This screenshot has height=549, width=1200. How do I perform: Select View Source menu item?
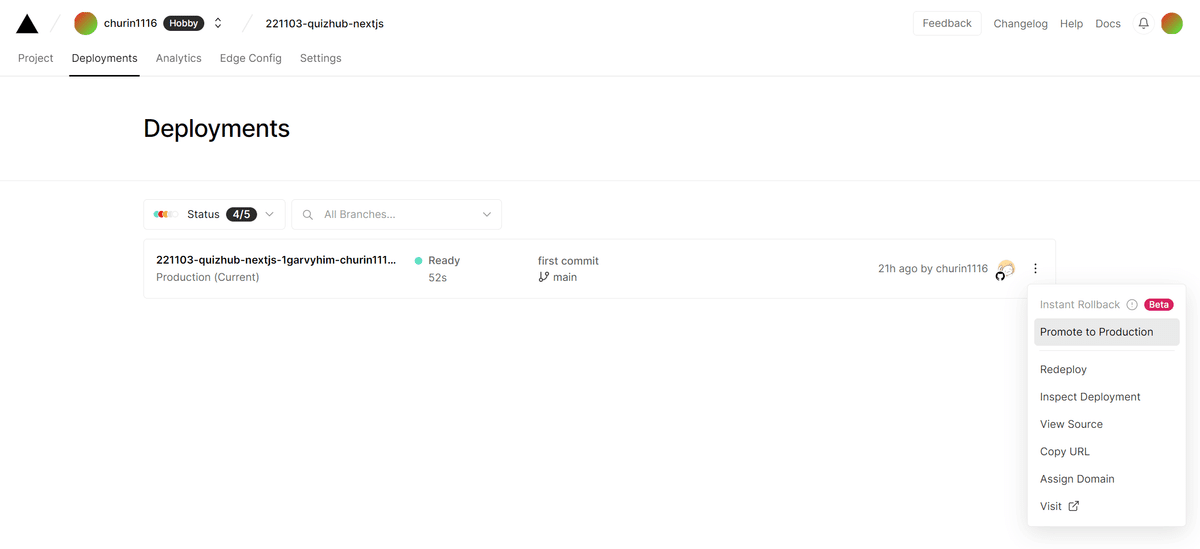1106,424
